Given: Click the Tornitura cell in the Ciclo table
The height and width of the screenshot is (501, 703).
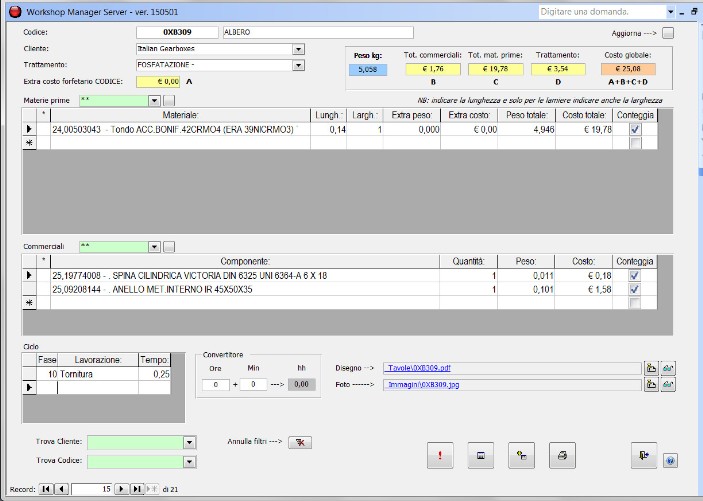Looking at the screenshot, I should pos(98,374).
